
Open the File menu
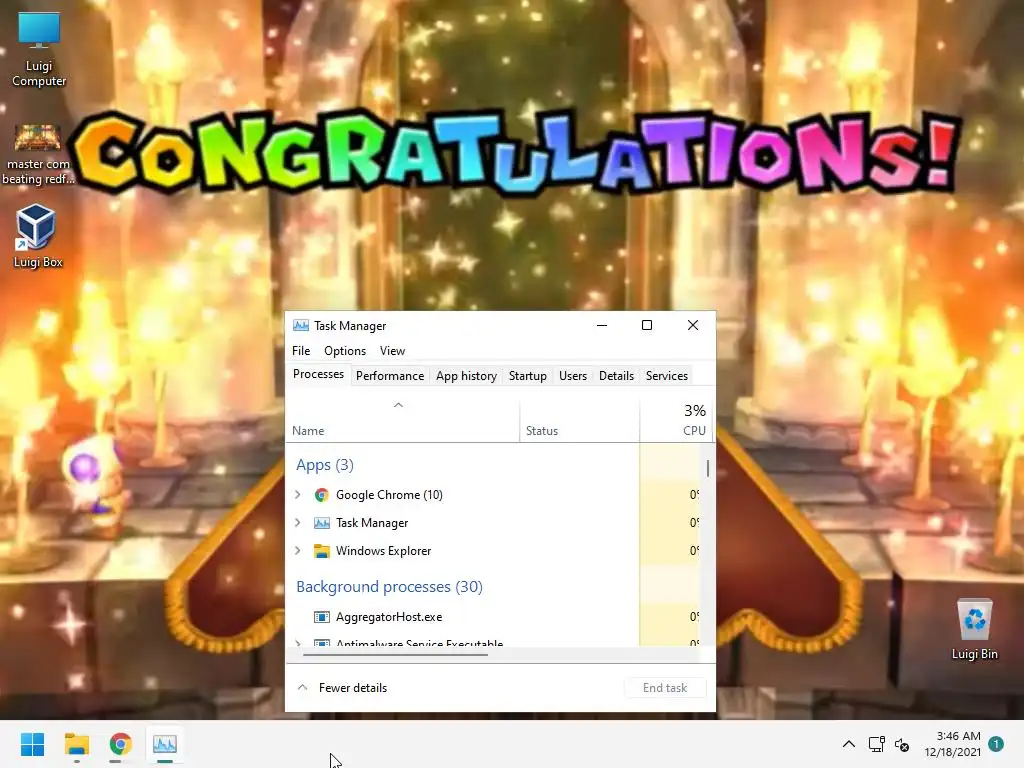point(301,351)
